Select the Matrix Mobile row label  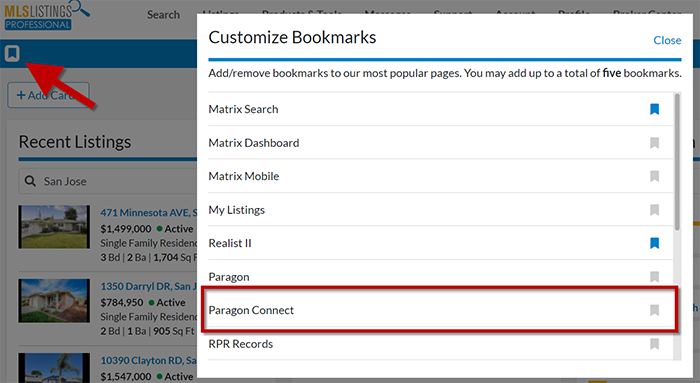[x=244, y=176]
